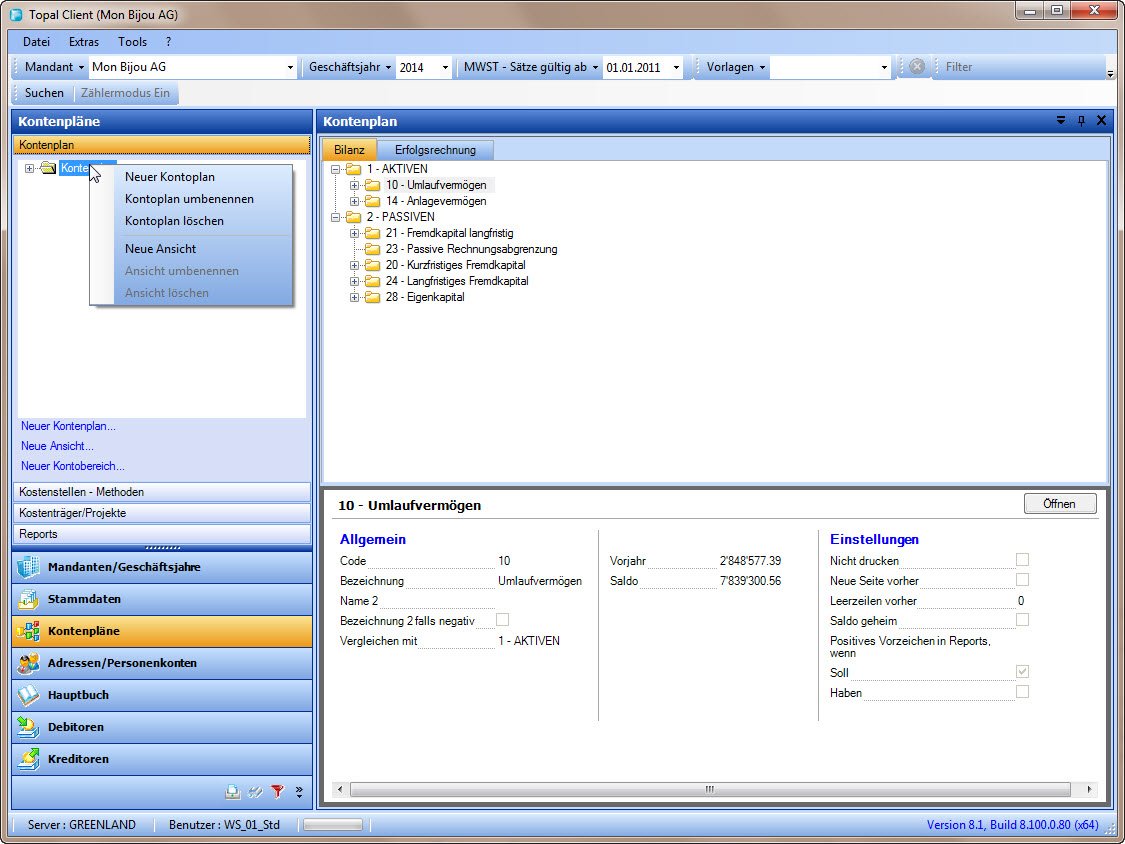Click the Mandanten/Geschäftsjahre building icon
Viewport: 1125px width, 844px height.
point(28,567)
